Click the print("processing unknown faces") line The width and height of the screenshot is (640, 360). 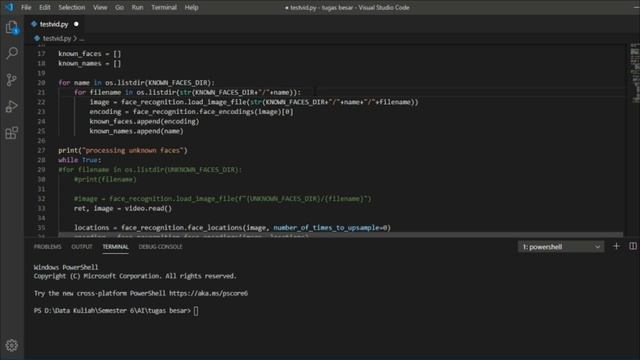coord(123,150)
